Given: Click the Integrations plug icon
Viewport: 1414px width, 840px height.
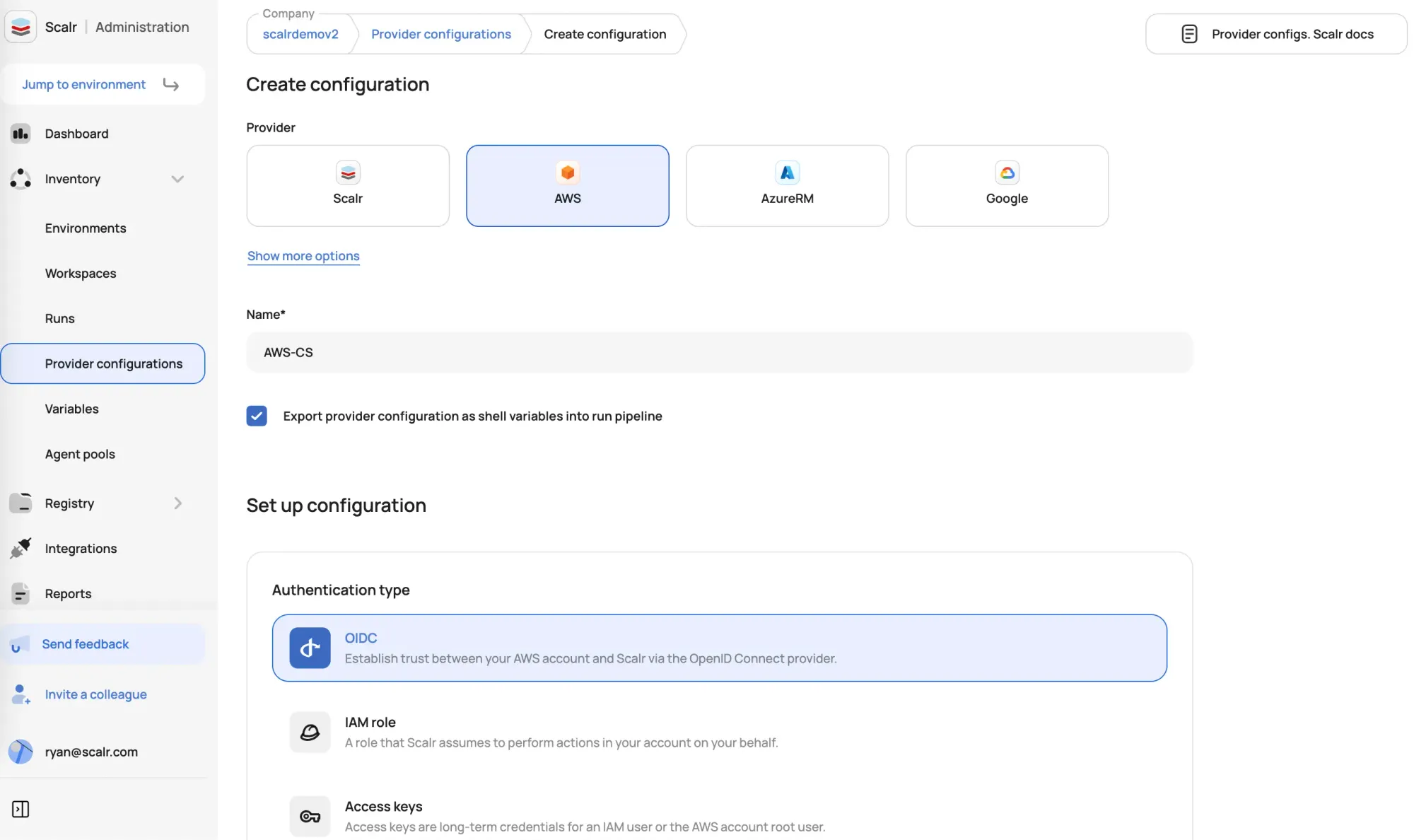Looking at the screenshot, I should [21, 548].
